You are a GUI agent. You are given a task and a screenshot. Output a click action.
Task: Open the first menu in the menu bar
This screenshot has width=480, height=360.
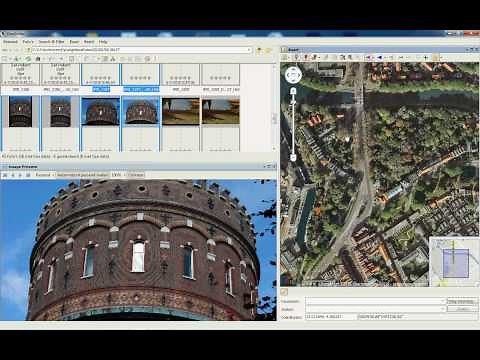[10, 42]
